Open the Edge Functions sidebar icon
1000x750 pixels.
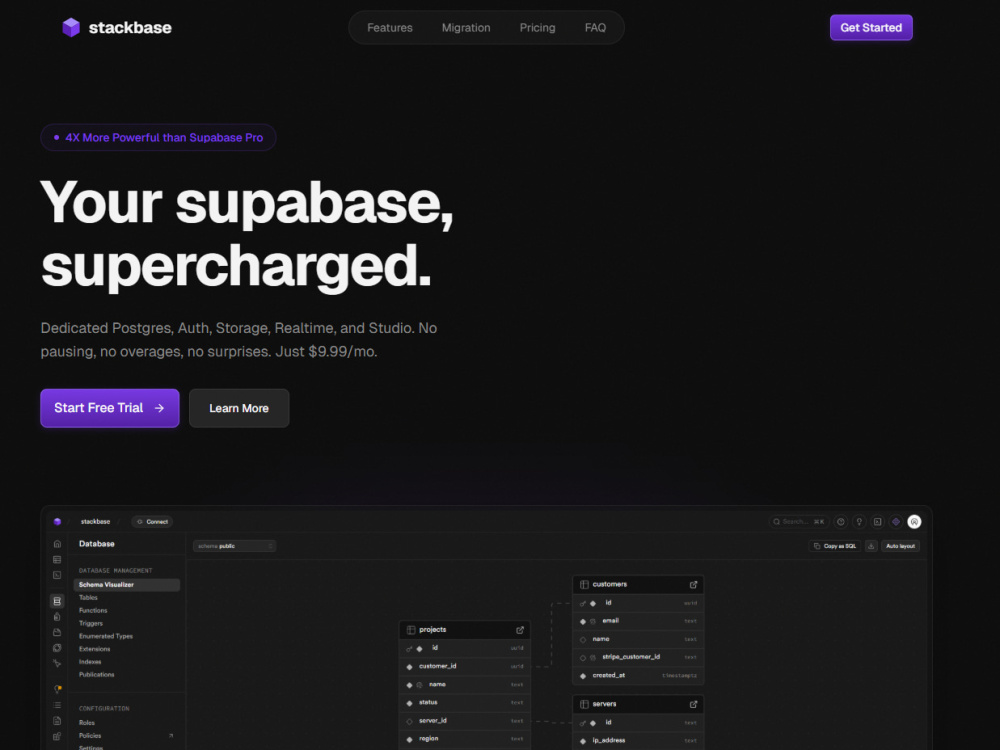pyautogui.click(x=57, y=648)
